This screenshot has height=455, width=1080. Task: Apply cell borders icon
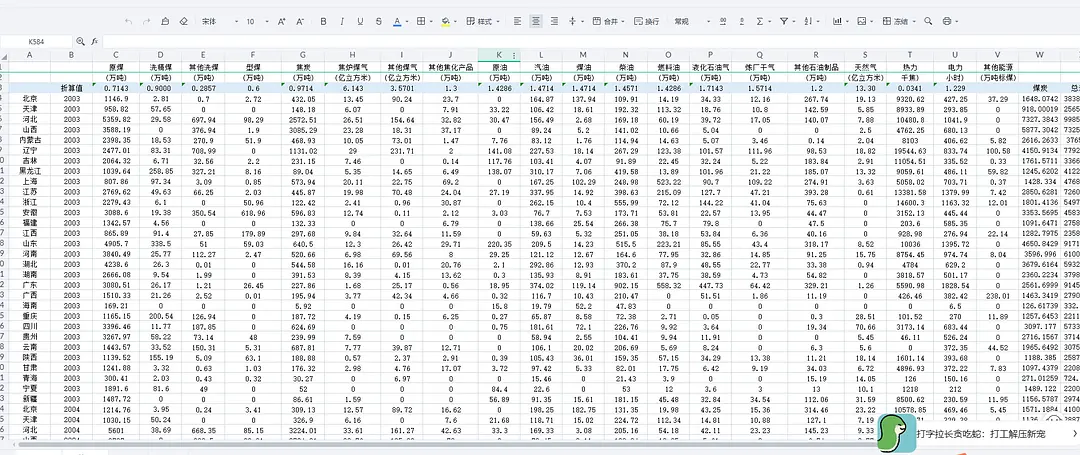coord(421,21)
